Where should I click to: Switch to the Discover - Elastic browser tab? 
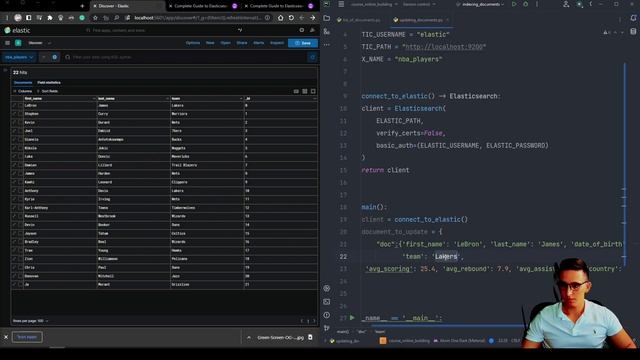click(128, 6)
